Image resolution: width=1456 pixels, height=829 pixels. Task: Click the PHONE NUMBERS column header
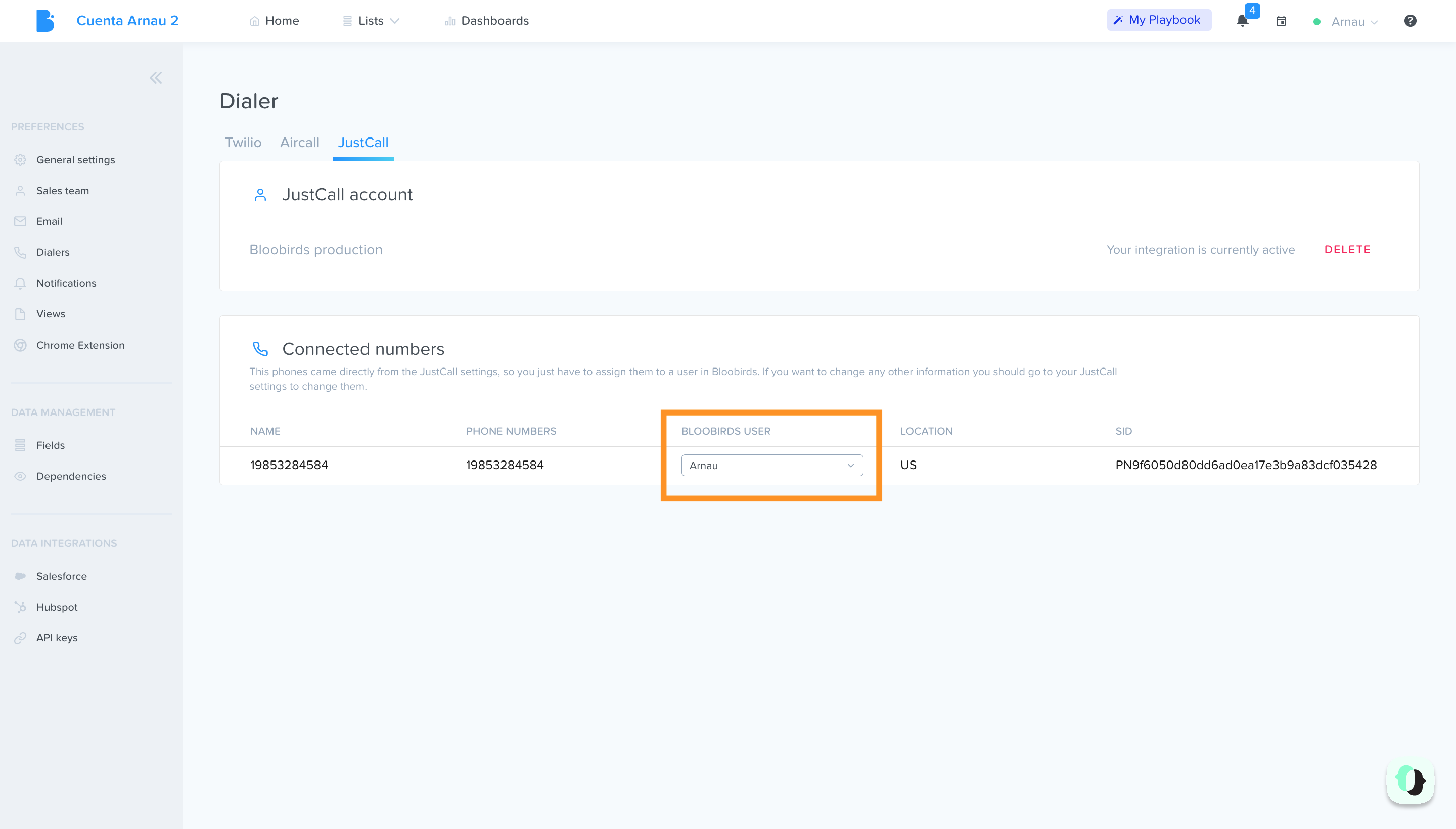[511, 431]
